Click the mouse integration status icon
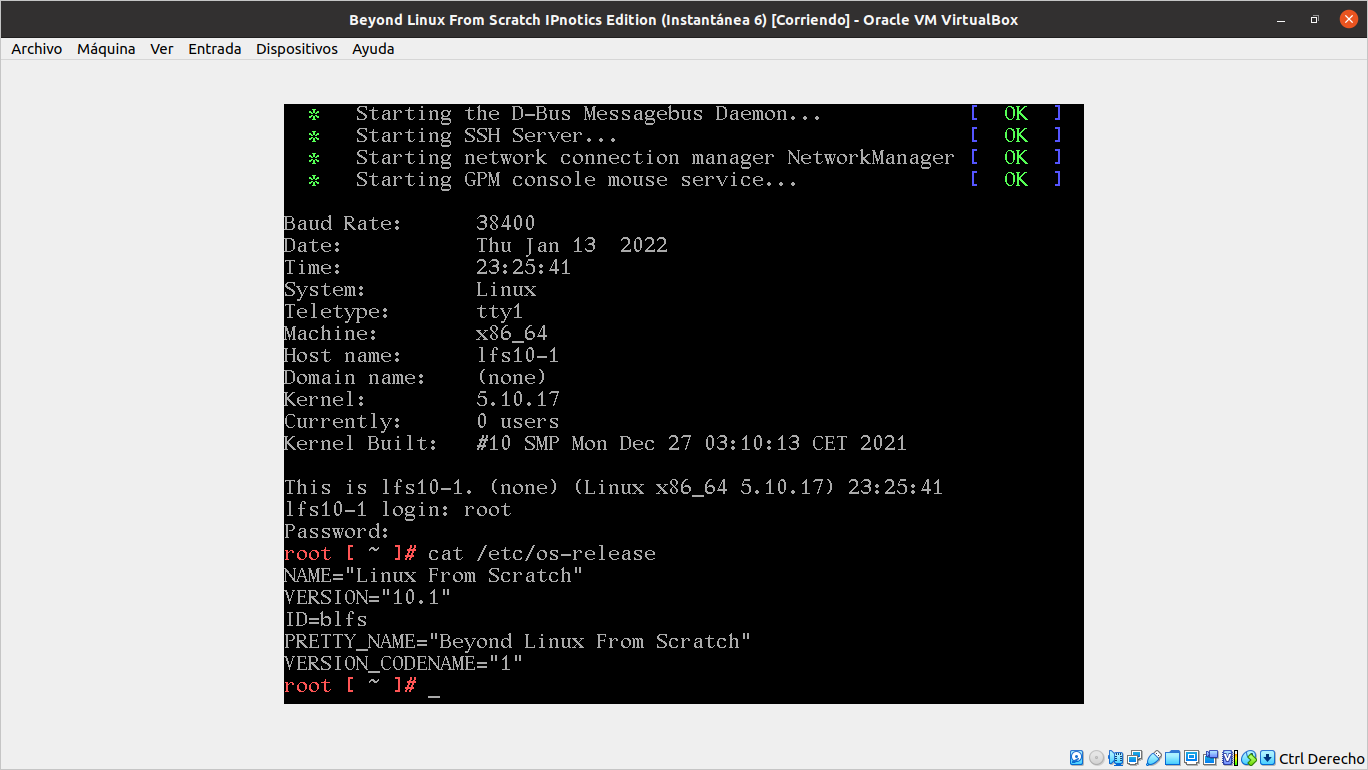Image resolution: width=1368 pixels, height=770 pixels. point(1248,758)
